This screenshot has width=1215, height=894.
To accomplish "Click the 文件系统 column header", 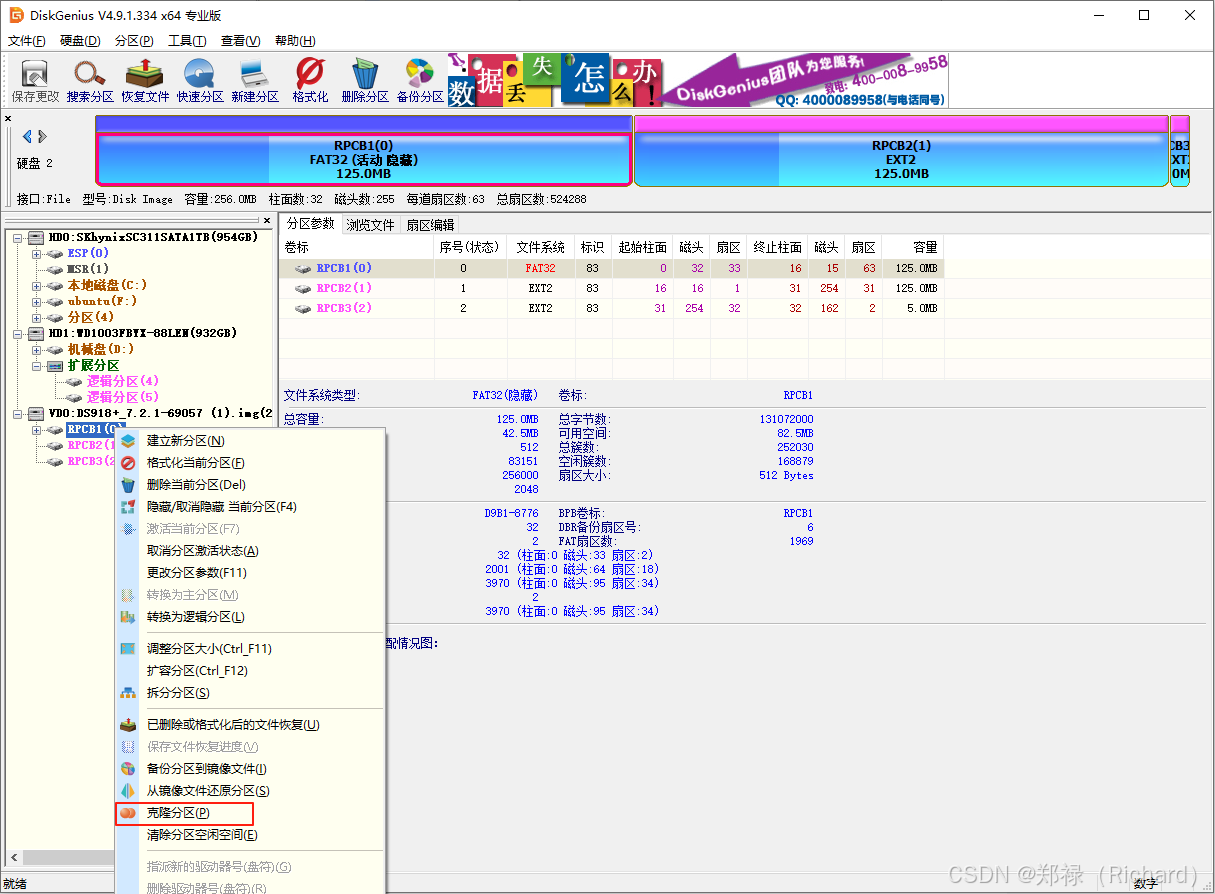I will coord(540,247).
